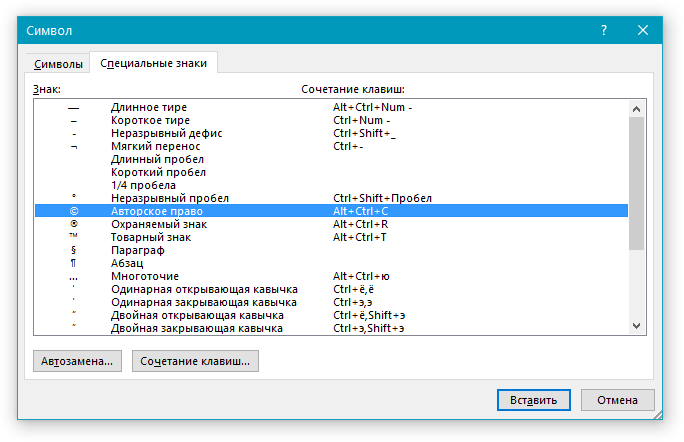Viewport: 684px width, 442px height.
Task: Click the registered ® symbol icon
Action: pos(74,224)
